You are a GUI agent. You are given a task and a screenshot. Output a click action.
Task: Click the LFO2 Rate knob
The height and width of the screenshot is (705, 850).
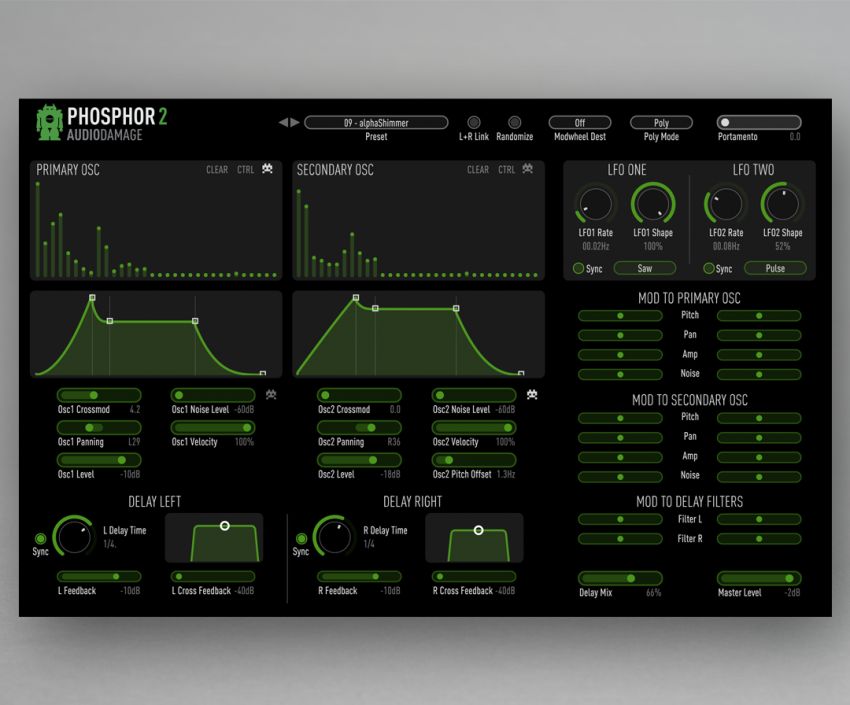(x=725, y=204)
